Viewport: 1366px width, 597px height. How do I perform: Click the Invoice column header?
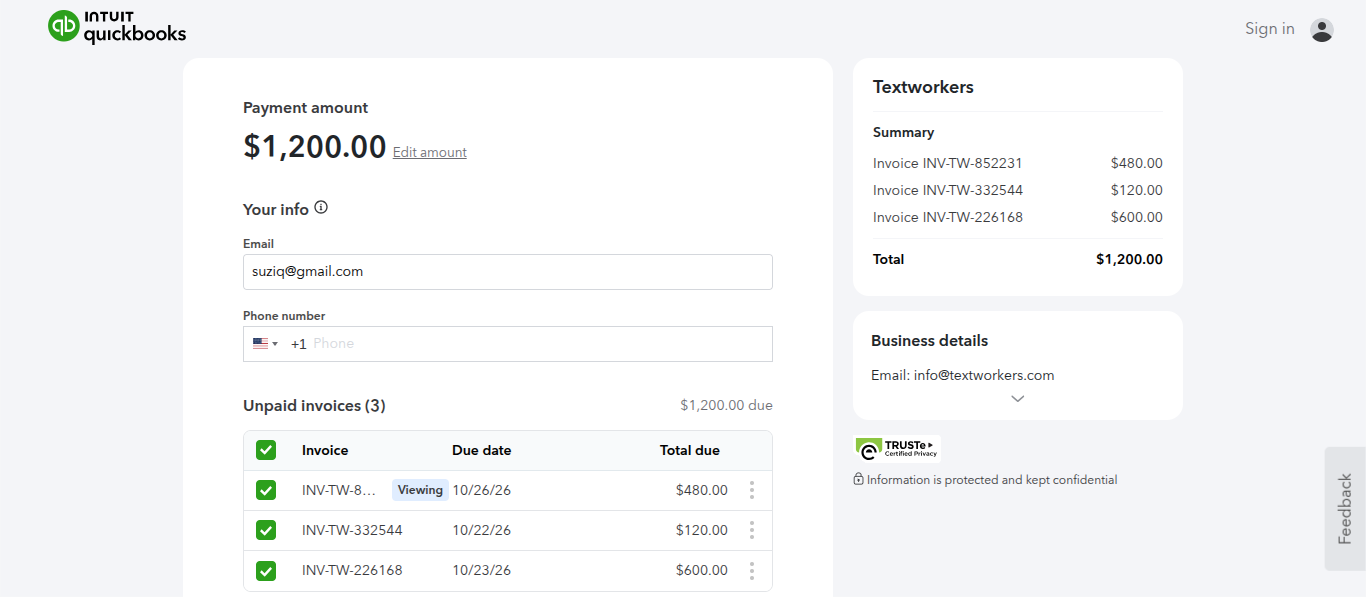325,450
